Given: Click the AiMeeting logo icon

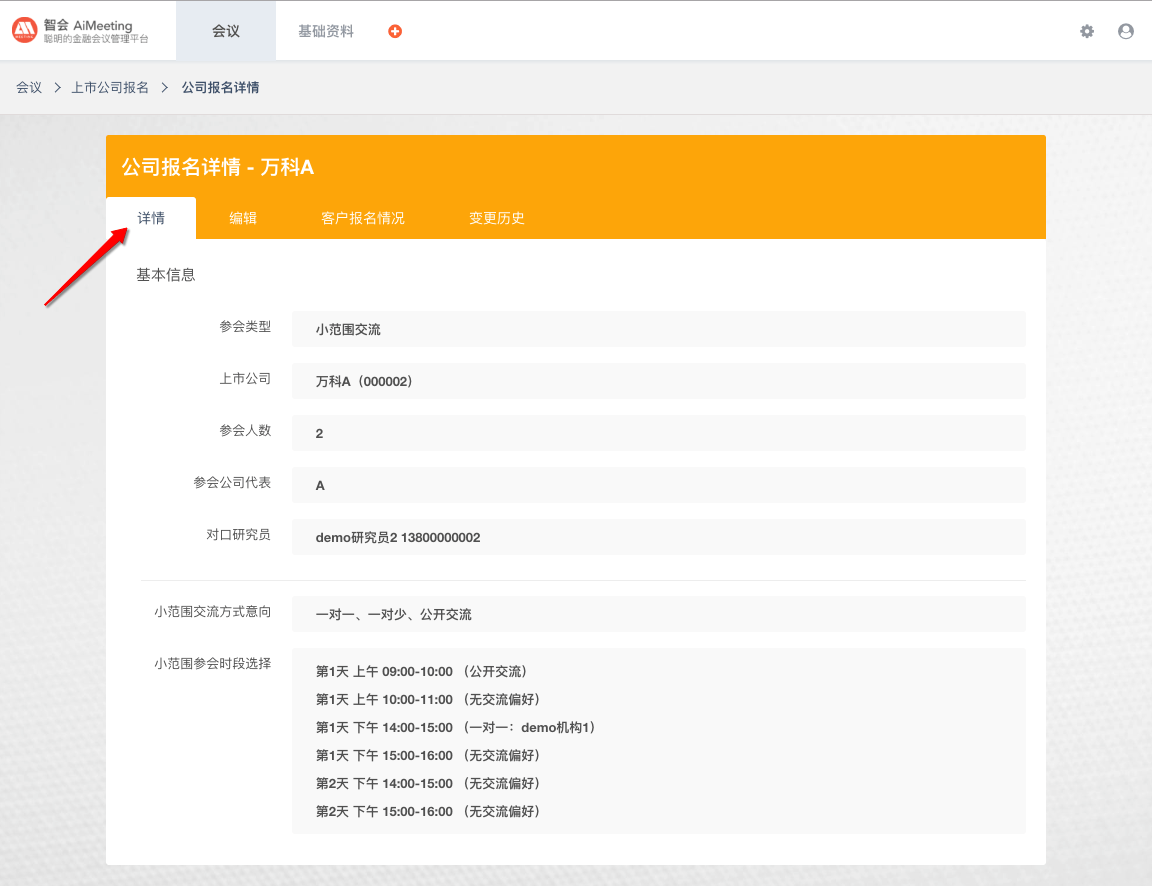Looking at the screenshot, I should click(24, 30).
